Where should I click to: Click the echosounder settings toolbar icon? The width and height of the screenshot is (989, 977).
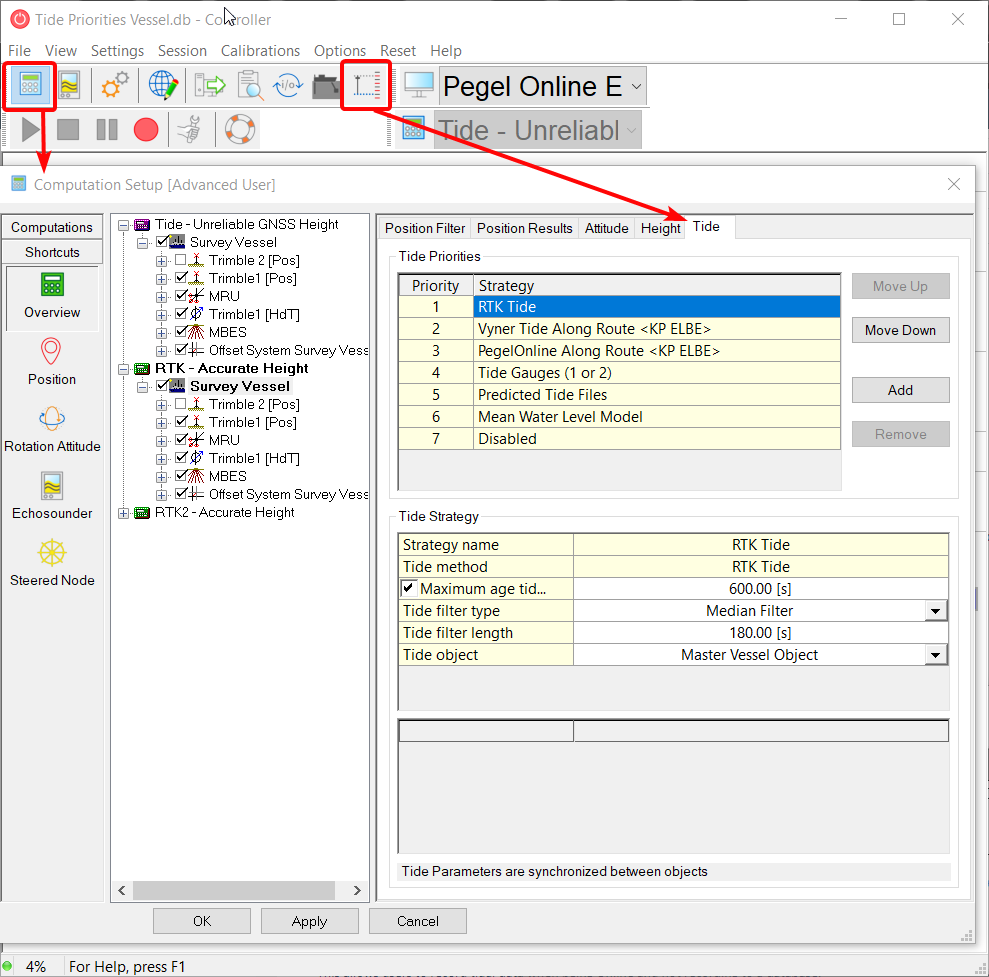(69, 86)
